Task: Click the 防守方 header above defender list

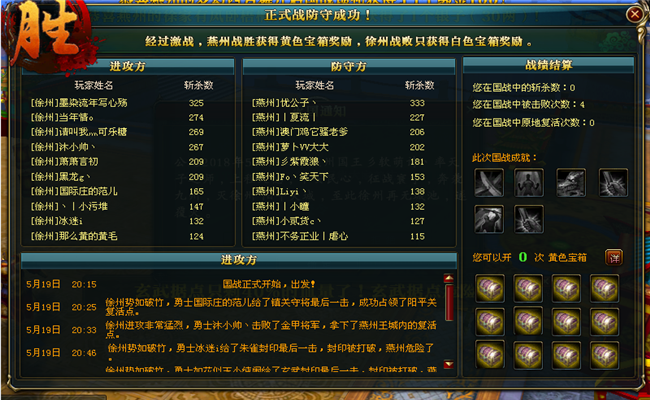Action: (349, 66)
